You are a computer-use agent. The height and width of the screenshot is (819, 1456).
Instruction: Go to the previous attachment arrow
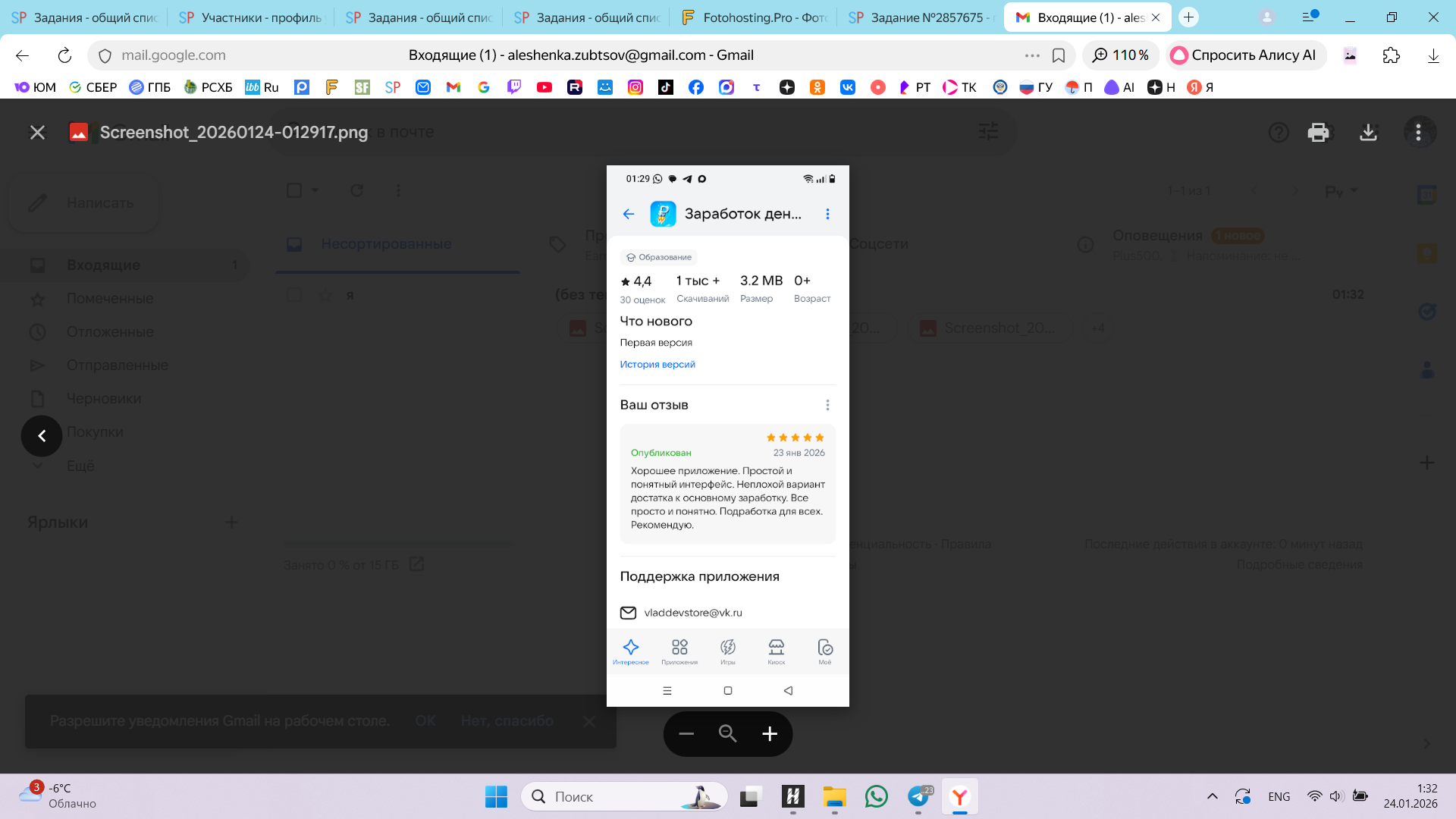tap(42, 436)
